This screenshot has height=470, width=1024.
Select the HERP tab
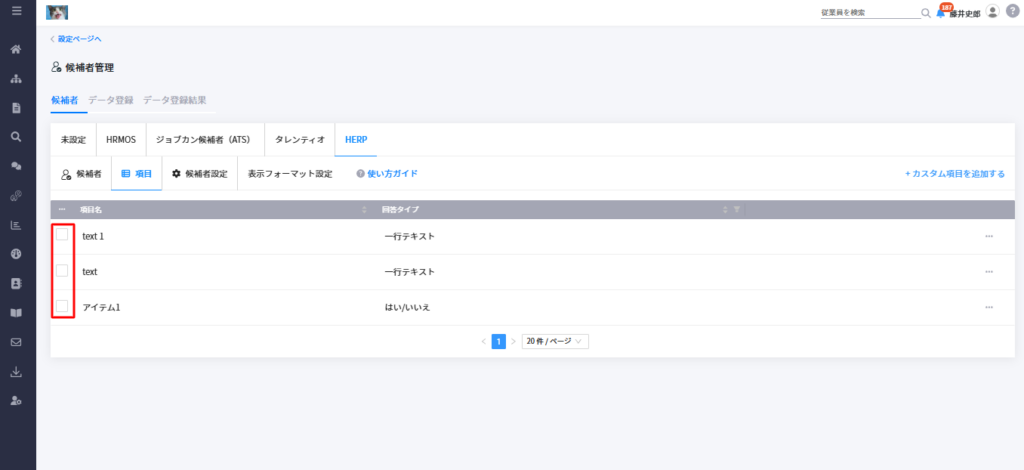tap(356, 140)
